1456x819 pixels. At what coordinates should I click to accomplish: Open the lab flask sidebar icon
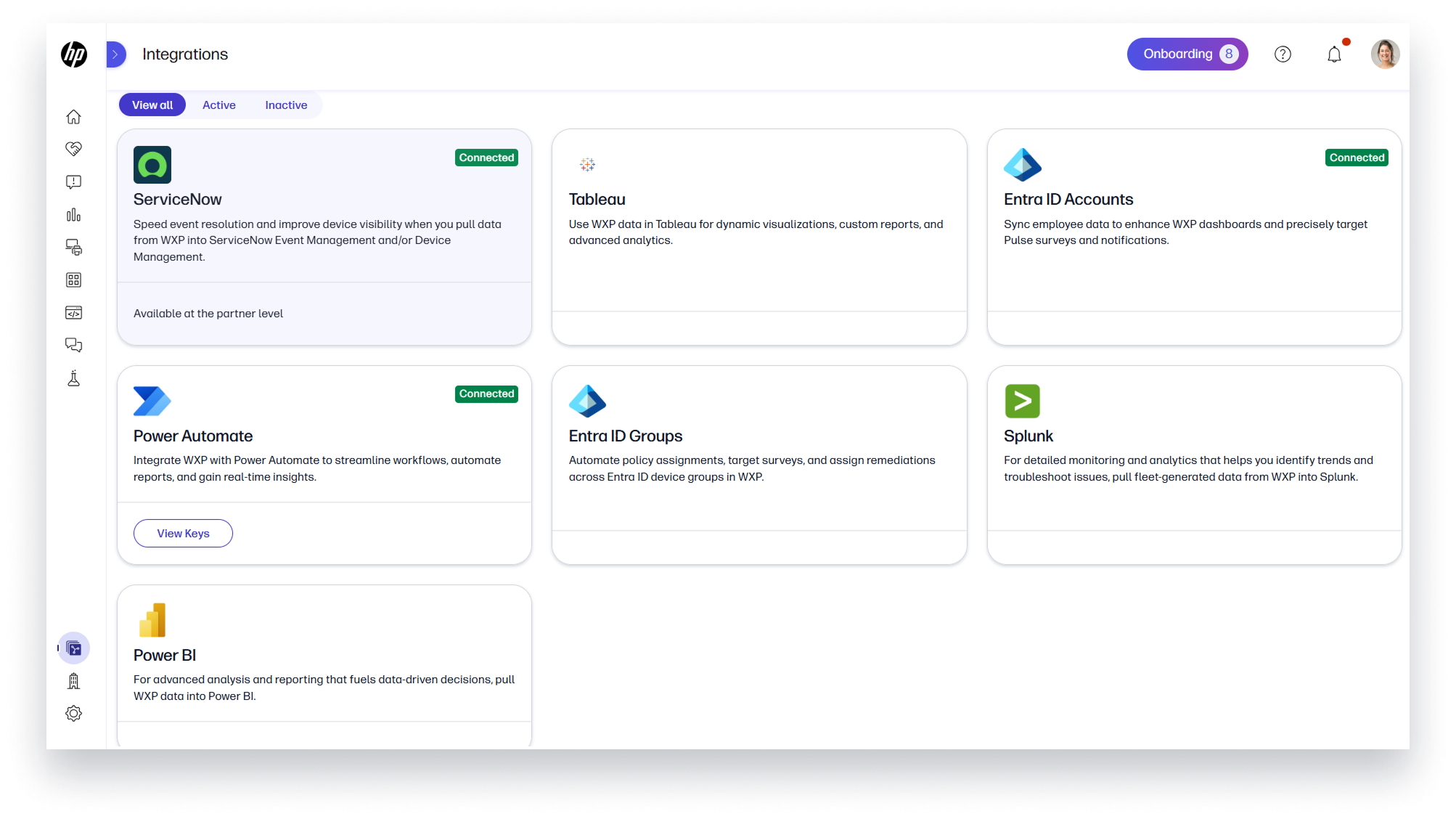click(x=73, y=378)
